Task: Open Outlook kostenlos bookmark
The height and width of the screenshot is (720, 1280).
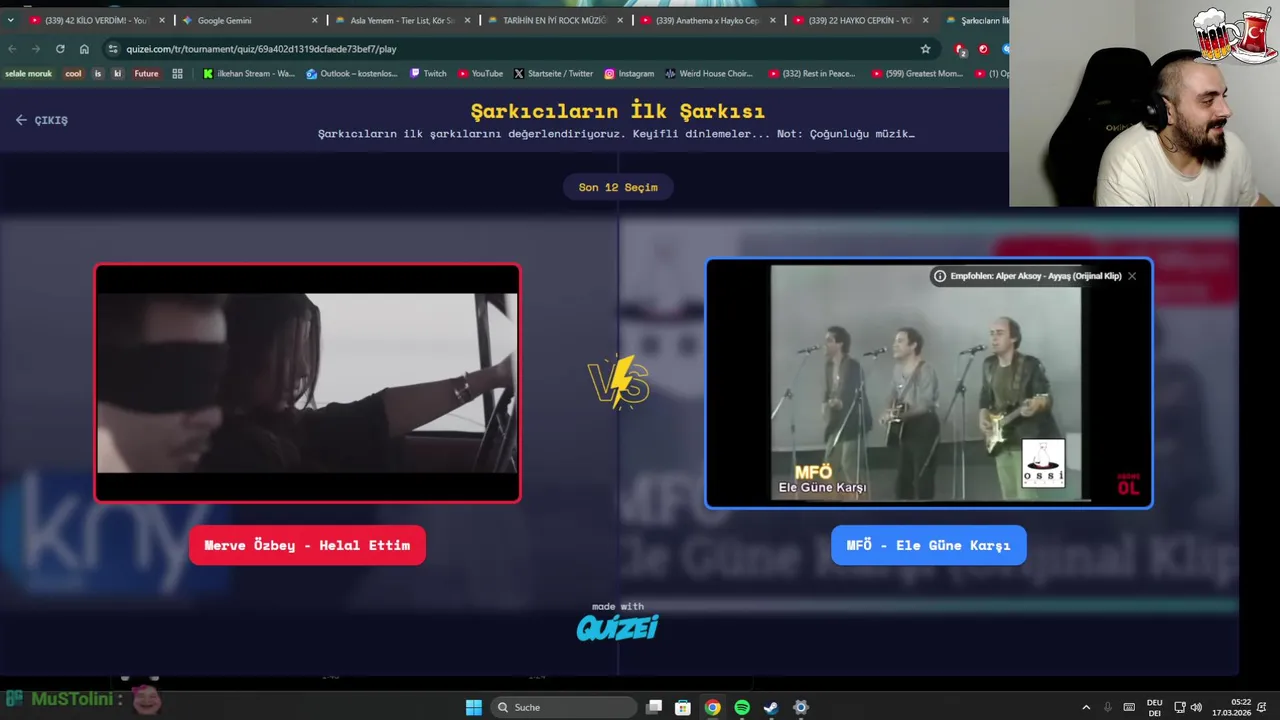Action: pos(352,73)
